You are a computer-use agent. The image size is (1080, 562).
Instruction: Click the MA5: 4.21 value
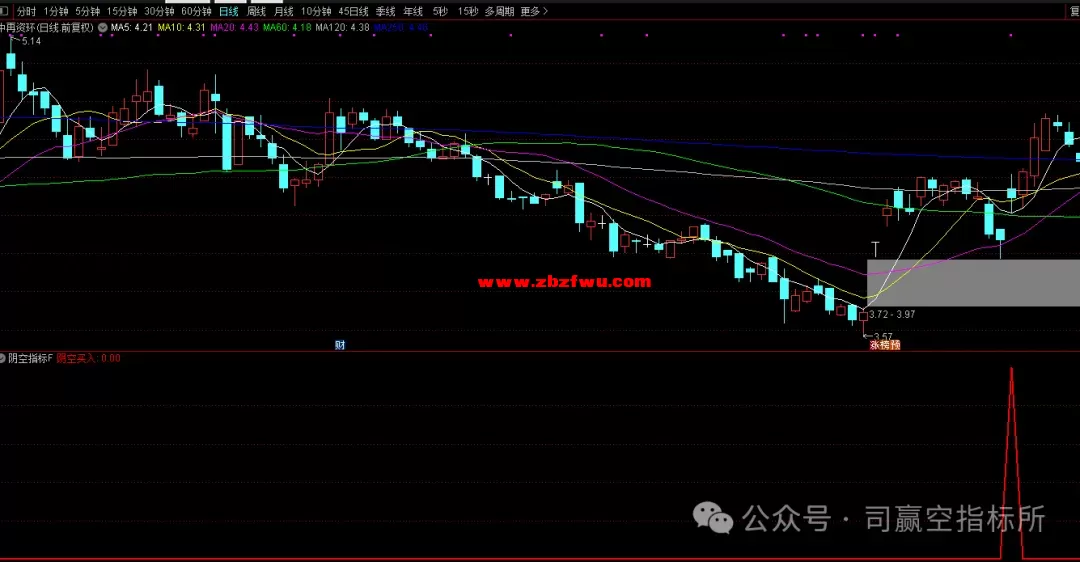coord(132,28)
